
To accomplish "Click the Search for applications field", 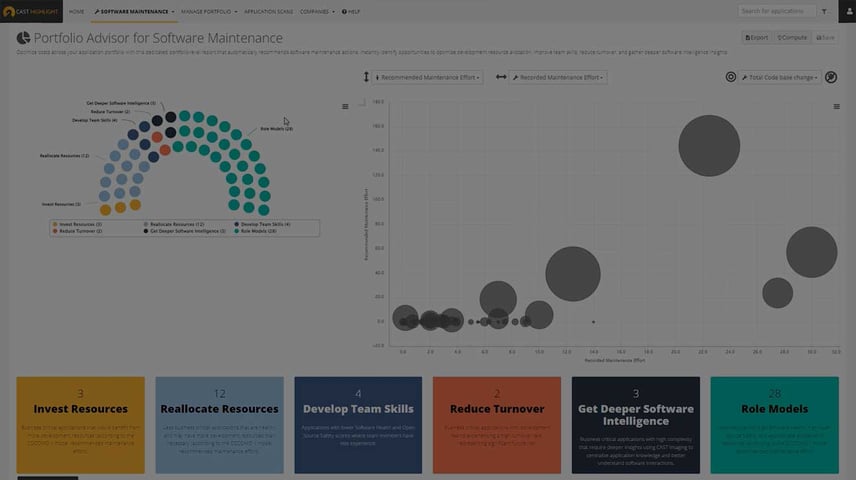I will tap(776, 11).
